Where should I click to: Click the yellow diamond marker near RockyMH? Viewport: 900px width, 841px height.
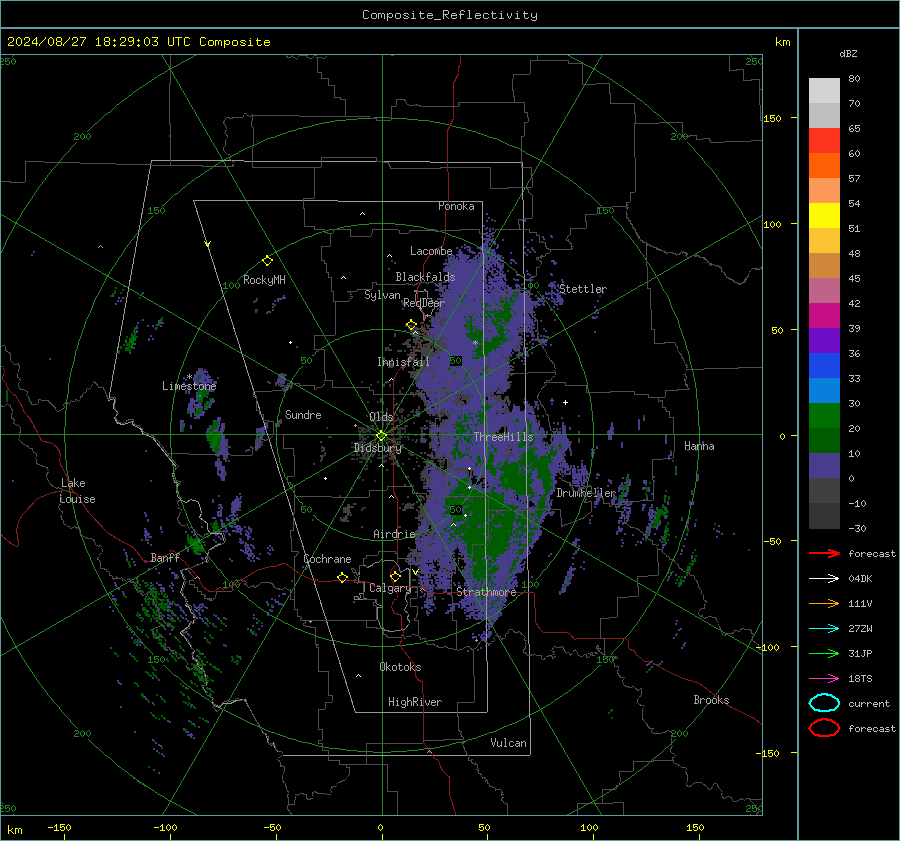[267, 261]
